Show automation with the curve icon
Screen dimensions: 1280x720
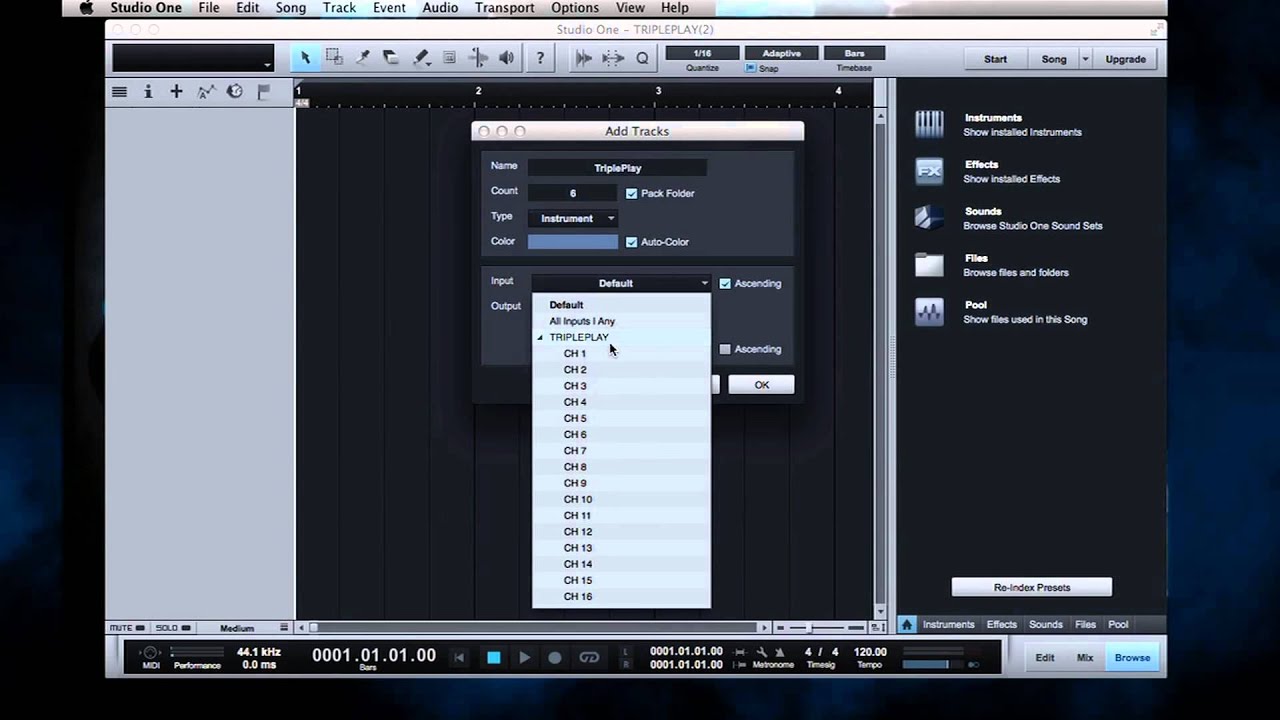click(x=206, y=92)
